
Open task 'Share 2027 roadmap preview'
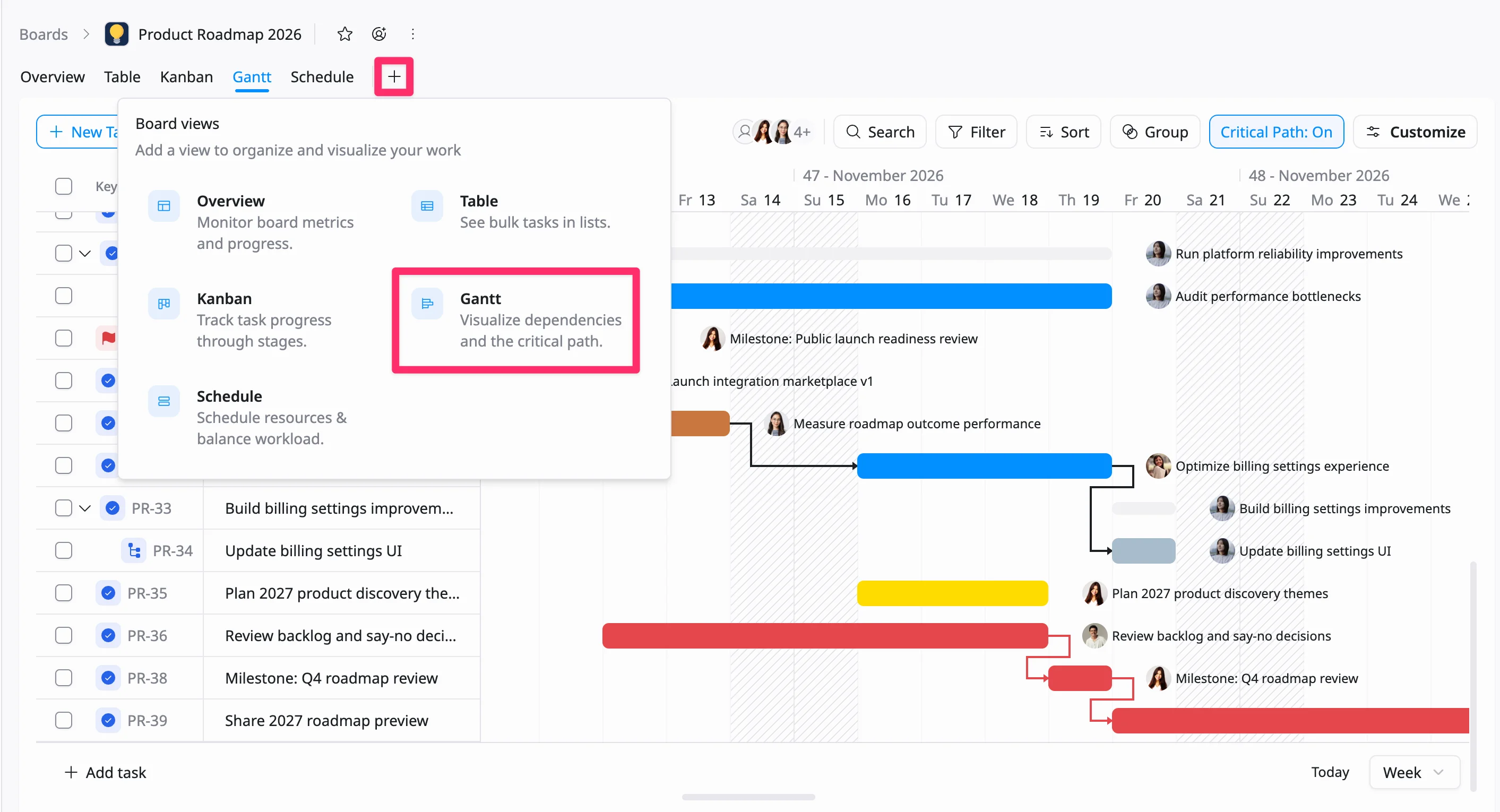pos(326,721)
